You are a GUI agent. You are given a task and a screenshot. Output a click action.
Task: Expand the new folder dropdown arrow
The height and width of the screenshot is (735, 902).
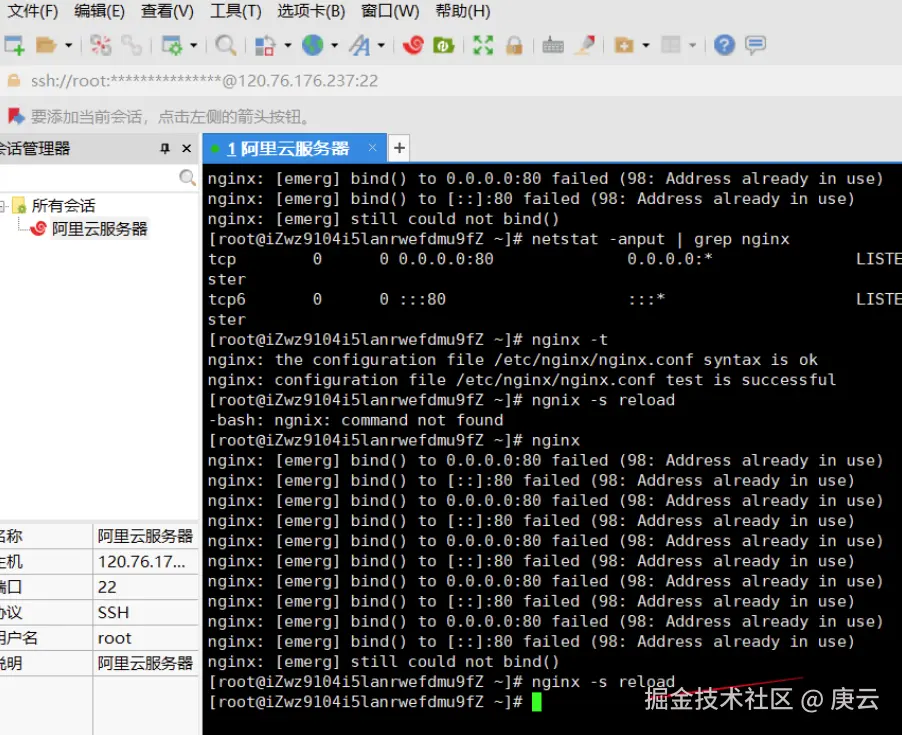pos(646,45)
